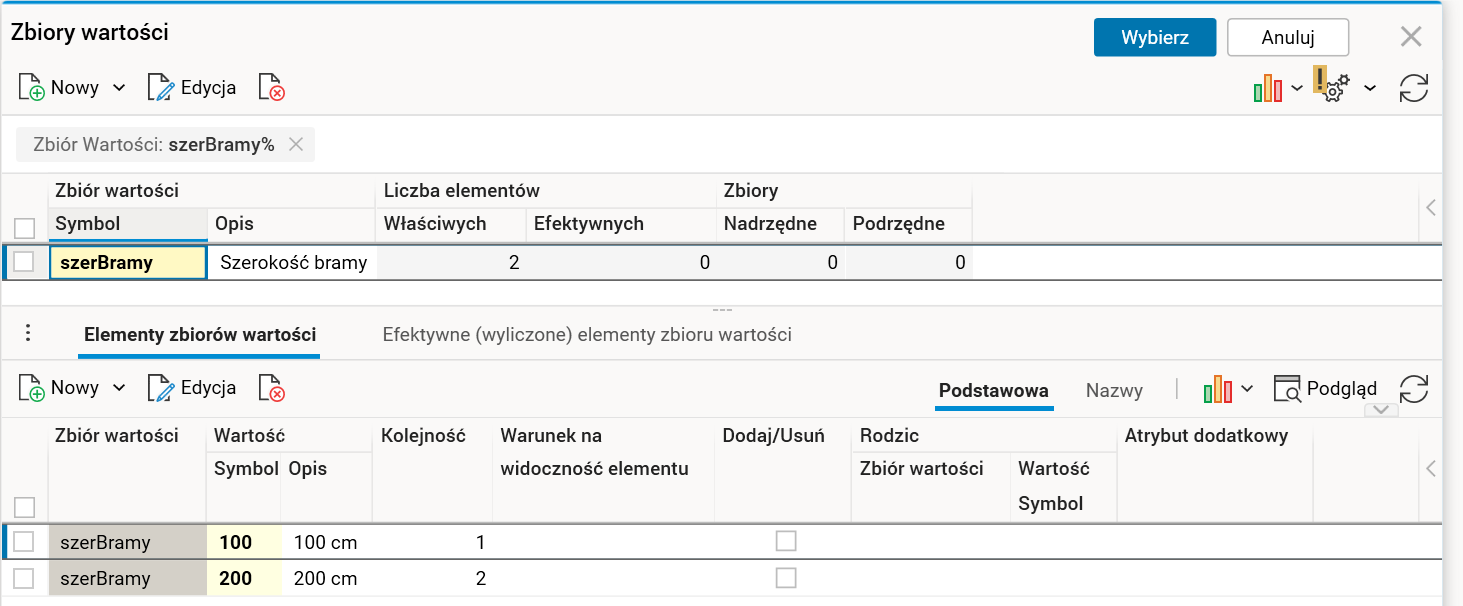Refresh the value sets list with the circular arrows icon
Screen dimensions: 1463x606
1414,87
